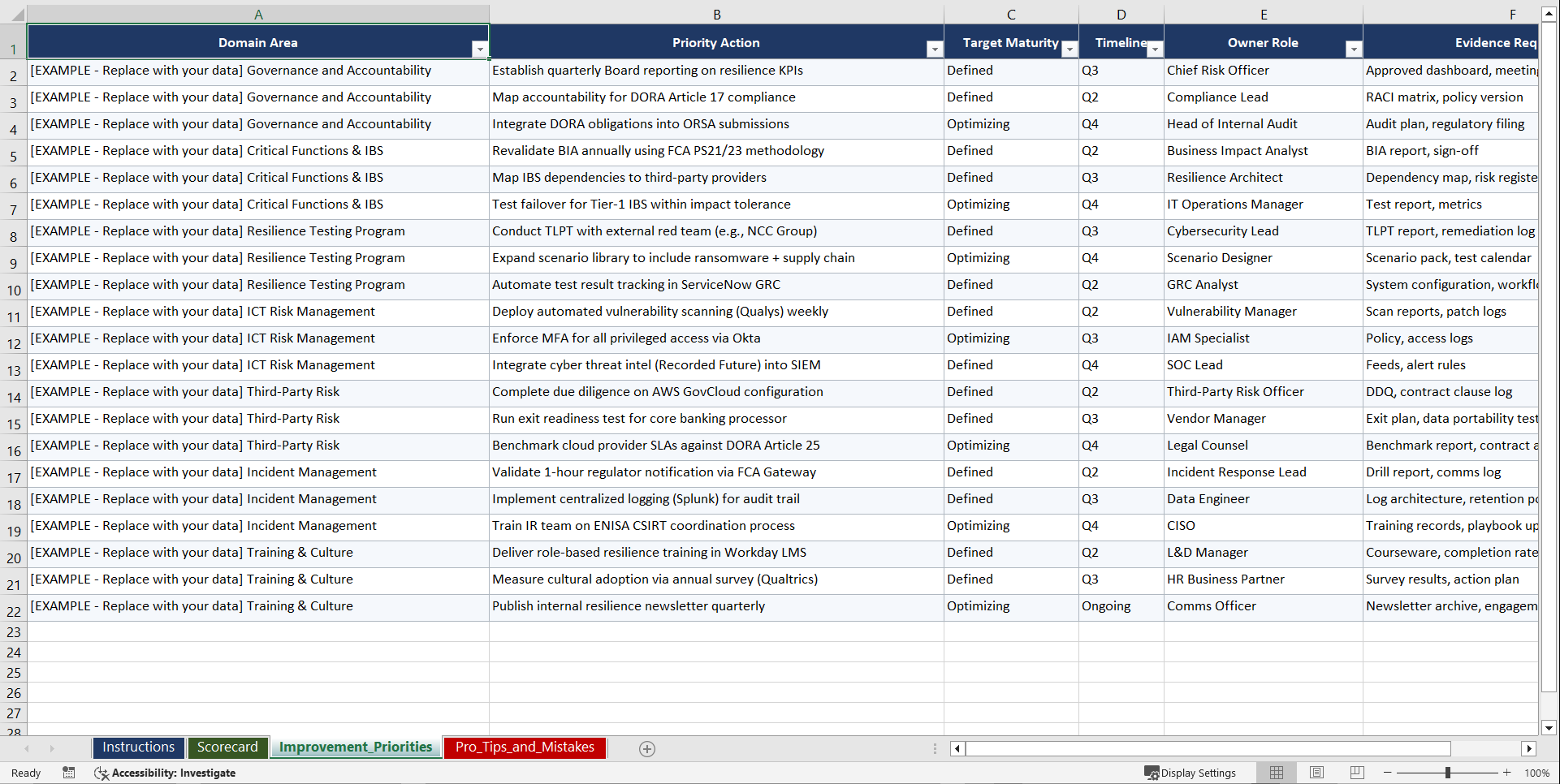Add a new worksheet with the plus icon

click(647, 748)
